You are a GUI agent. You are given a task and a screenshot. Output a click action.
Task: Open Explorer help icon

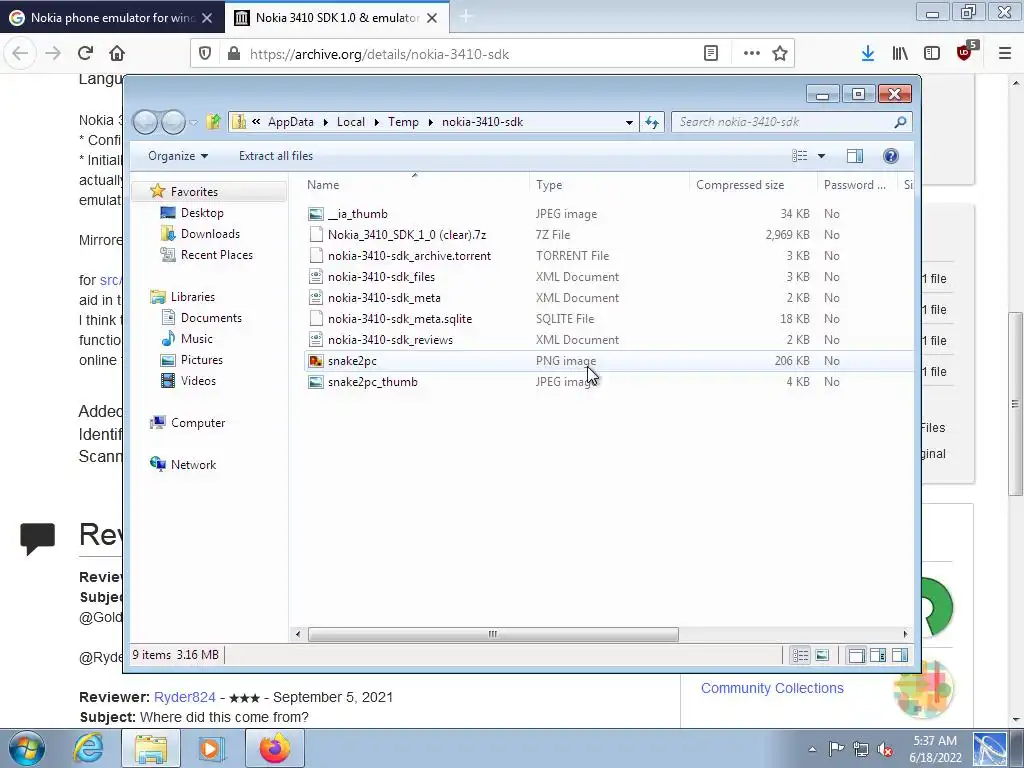click(891, 155)
